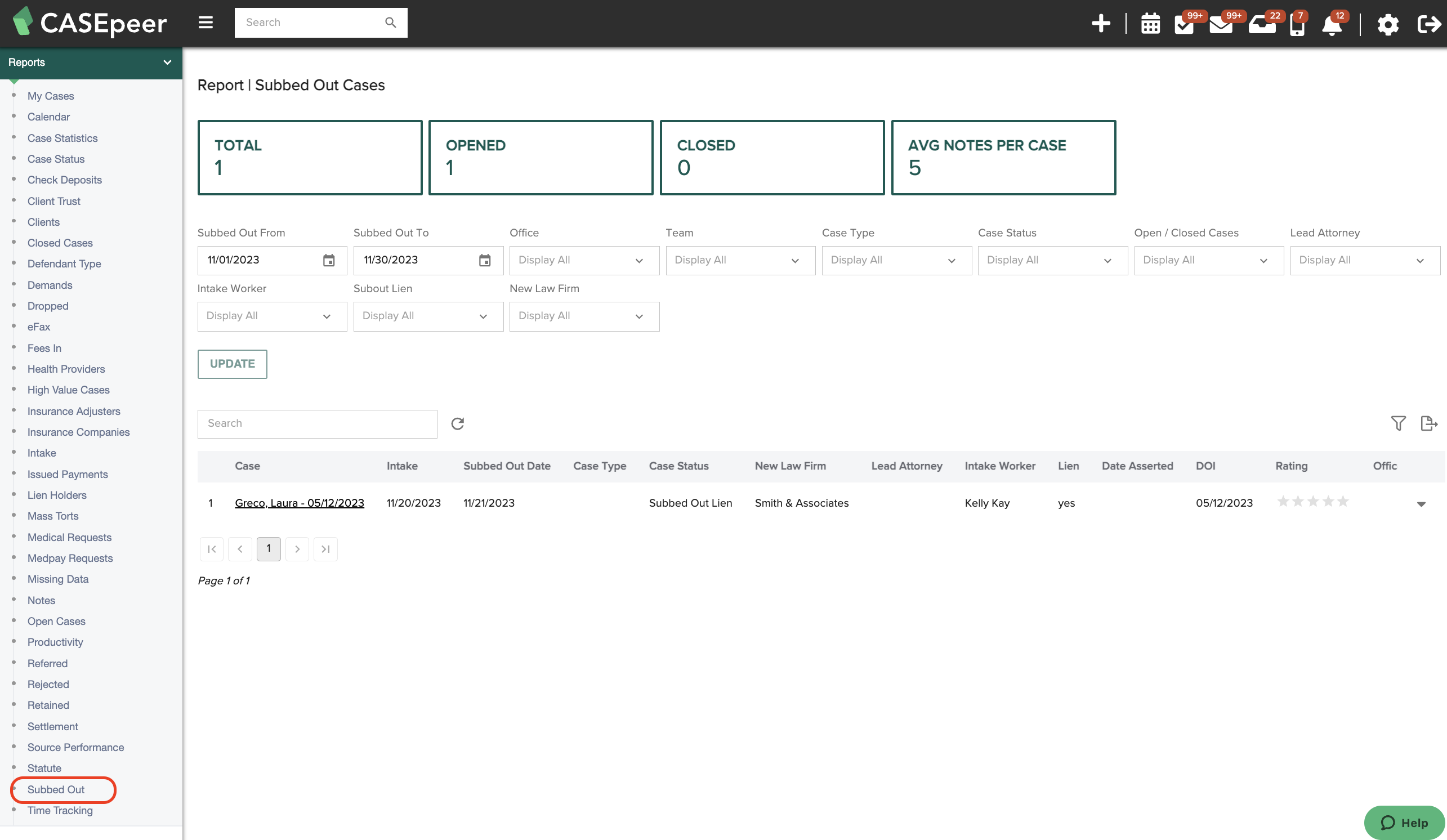
Task: Open the mail envelope icon
Action: click(x=1220, y=25)
